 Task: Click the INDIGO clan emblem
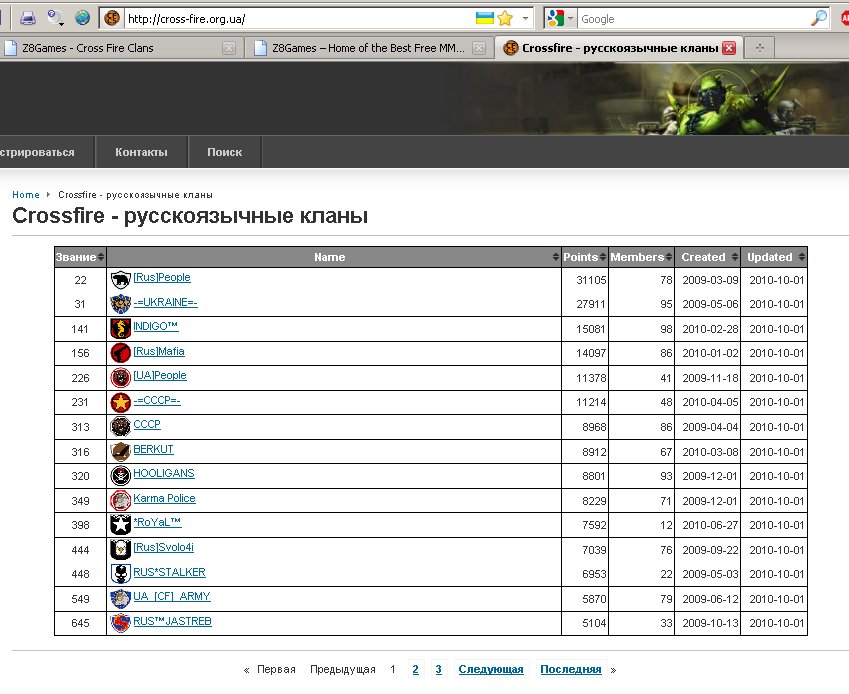pyautogui.click(x=120, y=329)
